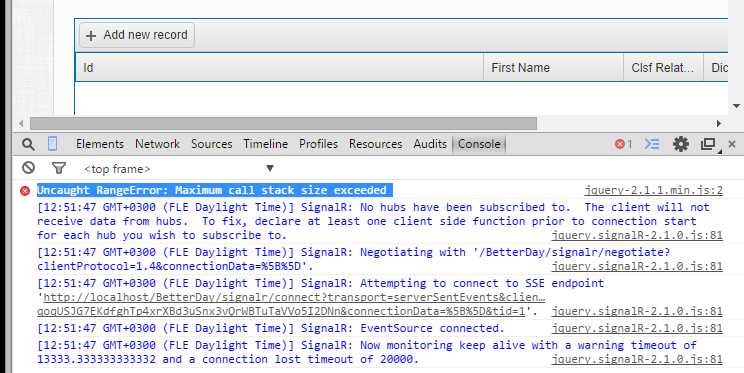Click the dock to main window icon
The image size is (744, 373).
708,144
